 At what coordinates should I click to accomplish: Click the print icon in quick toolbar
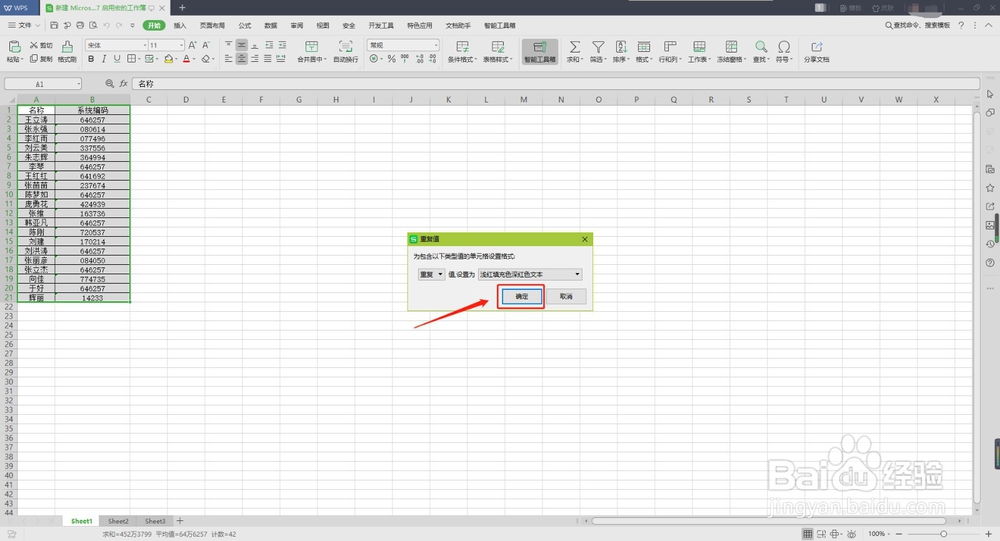pyautogui.click(x=80, y=26)
